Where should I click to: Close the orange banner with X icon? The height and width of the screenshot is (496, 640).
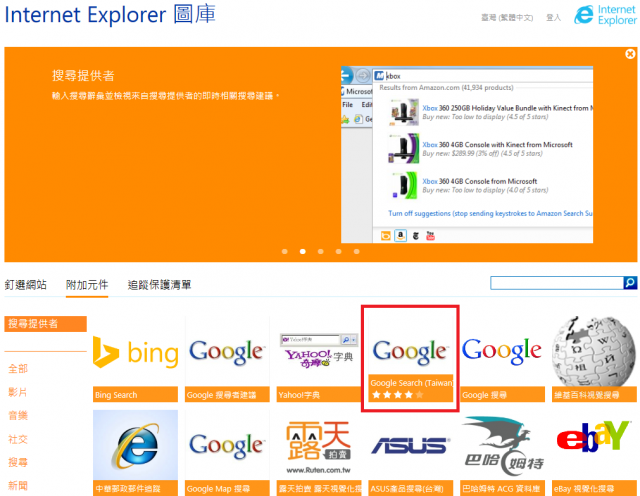(630, 54)
